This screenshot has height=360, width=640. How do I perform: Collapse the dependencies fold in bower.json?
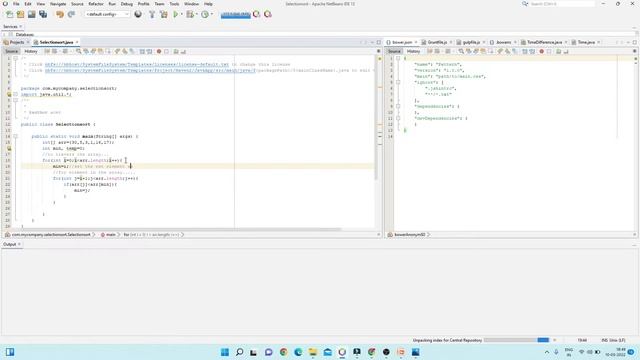pos(398,106)
